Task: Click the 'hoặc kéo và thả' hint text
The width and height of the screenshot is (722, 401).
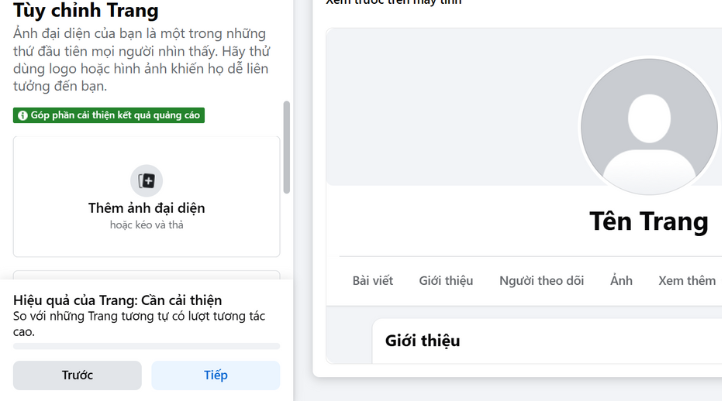Action: tap(146, 225)
